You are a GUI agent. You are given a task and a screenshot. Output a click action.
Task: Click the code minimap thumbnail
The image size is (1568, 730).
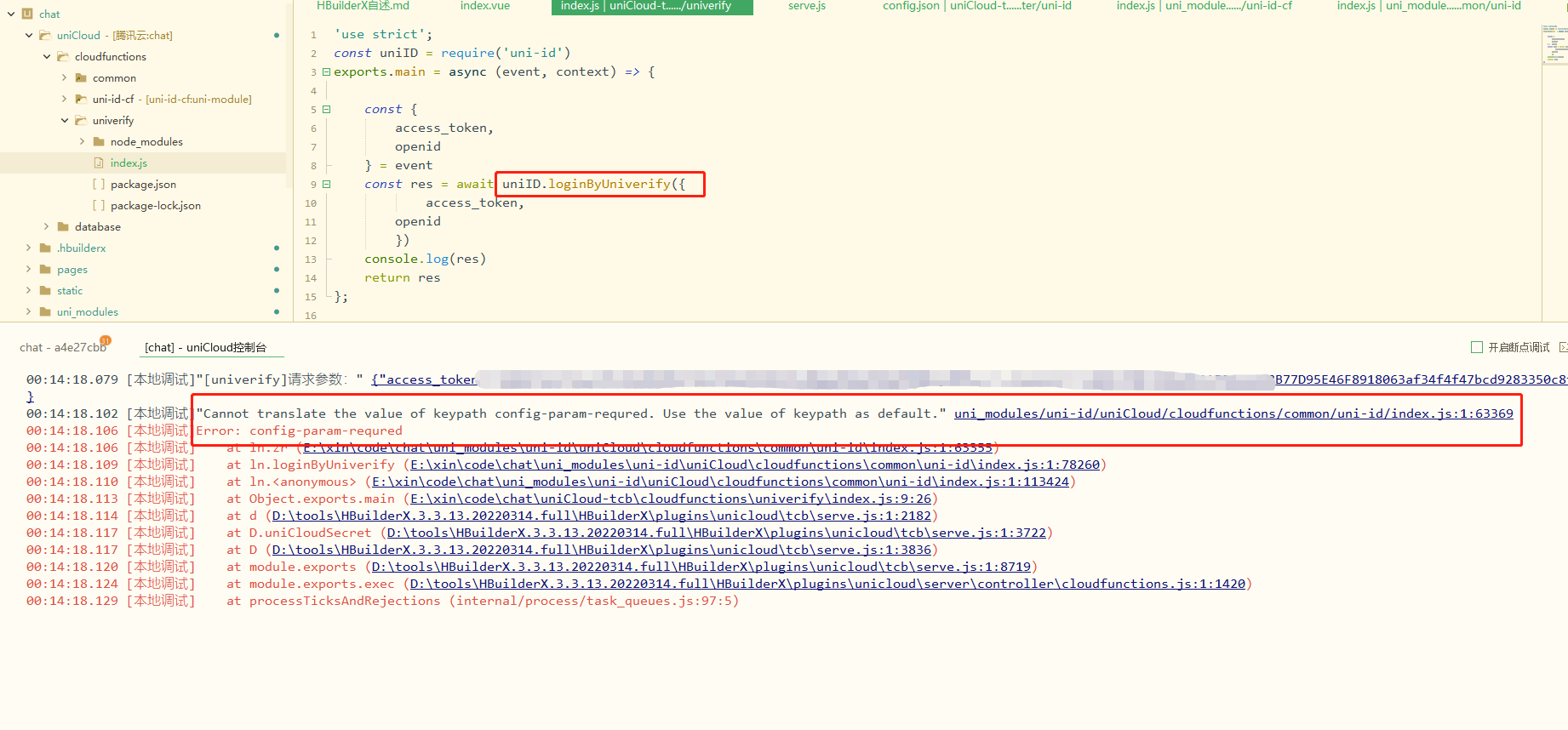(1554, 44)
